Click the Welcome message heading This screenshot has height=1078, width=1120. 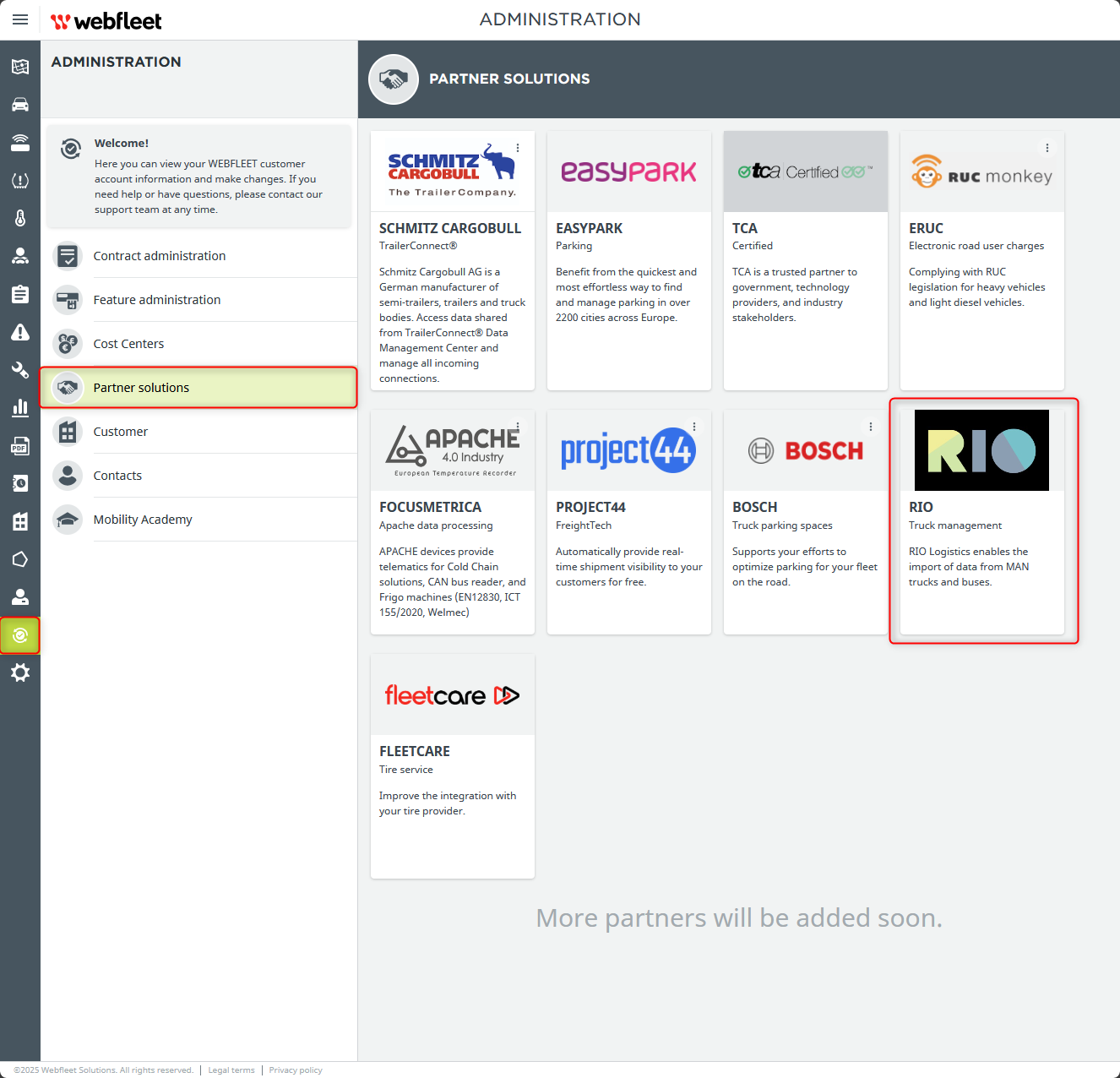point(122,143)
